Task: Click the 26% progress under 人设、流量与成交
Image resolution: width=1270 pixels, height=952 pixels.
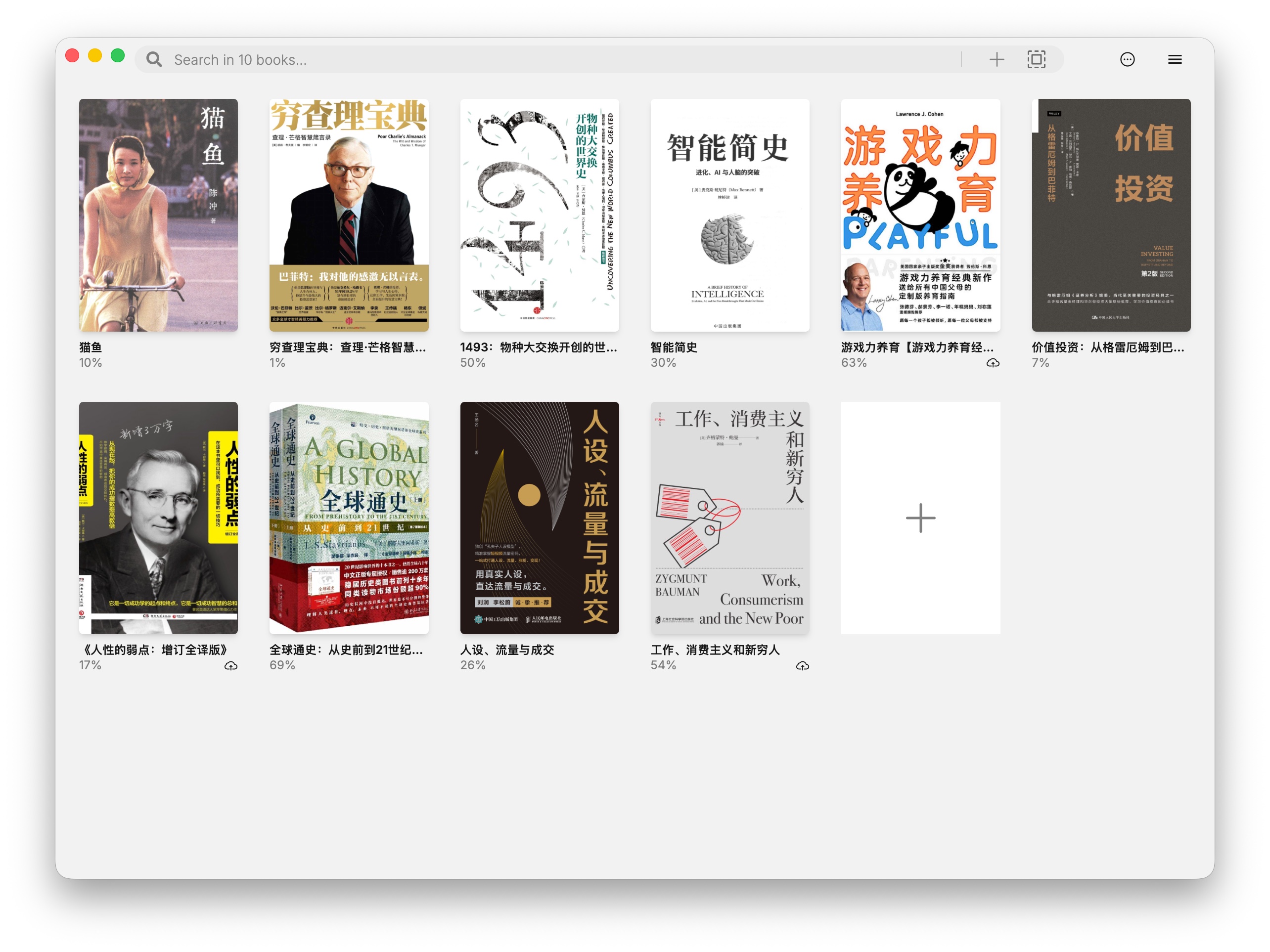Action: 472,665
